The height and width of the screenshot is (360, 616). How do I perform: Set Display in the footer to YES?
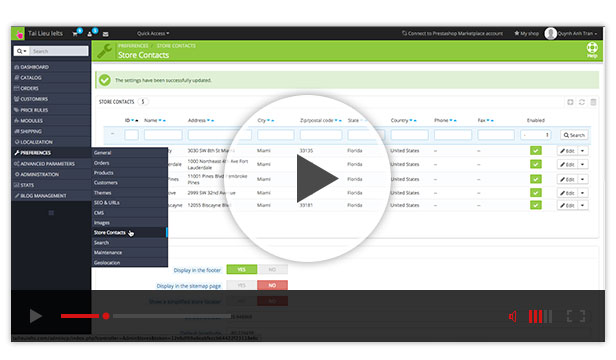pyautogui.click(x=242, y=270)
